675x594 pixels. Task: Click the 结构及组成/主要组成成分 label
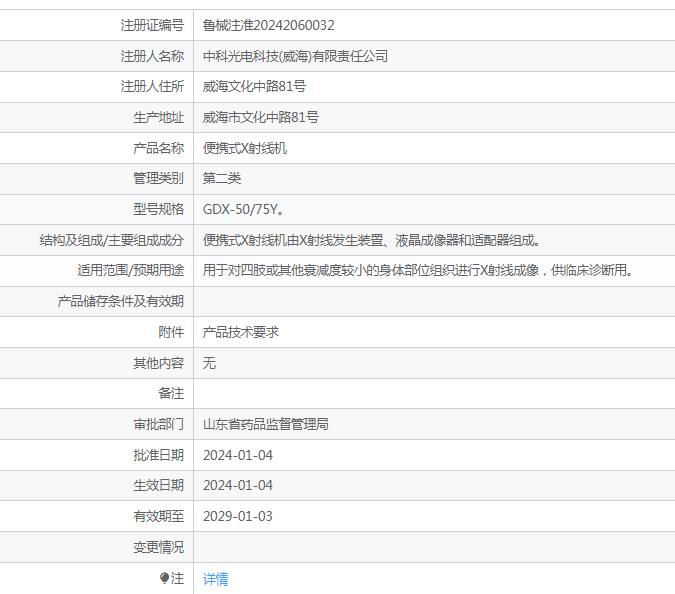pyautogui.click(x=112, y=240)
